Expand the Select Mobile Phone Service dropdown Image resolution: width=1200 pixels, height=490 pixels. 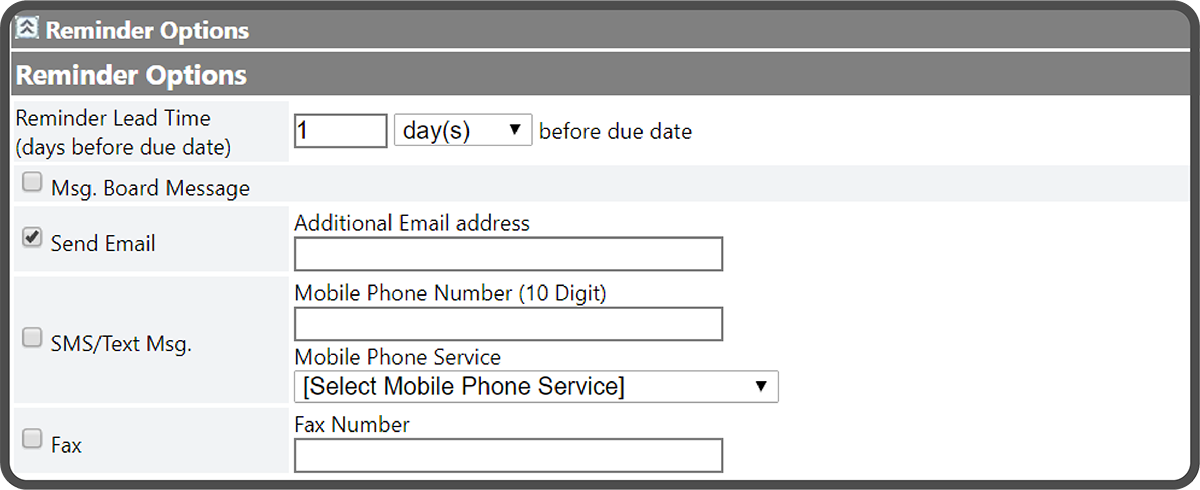[x=536, y=387]
